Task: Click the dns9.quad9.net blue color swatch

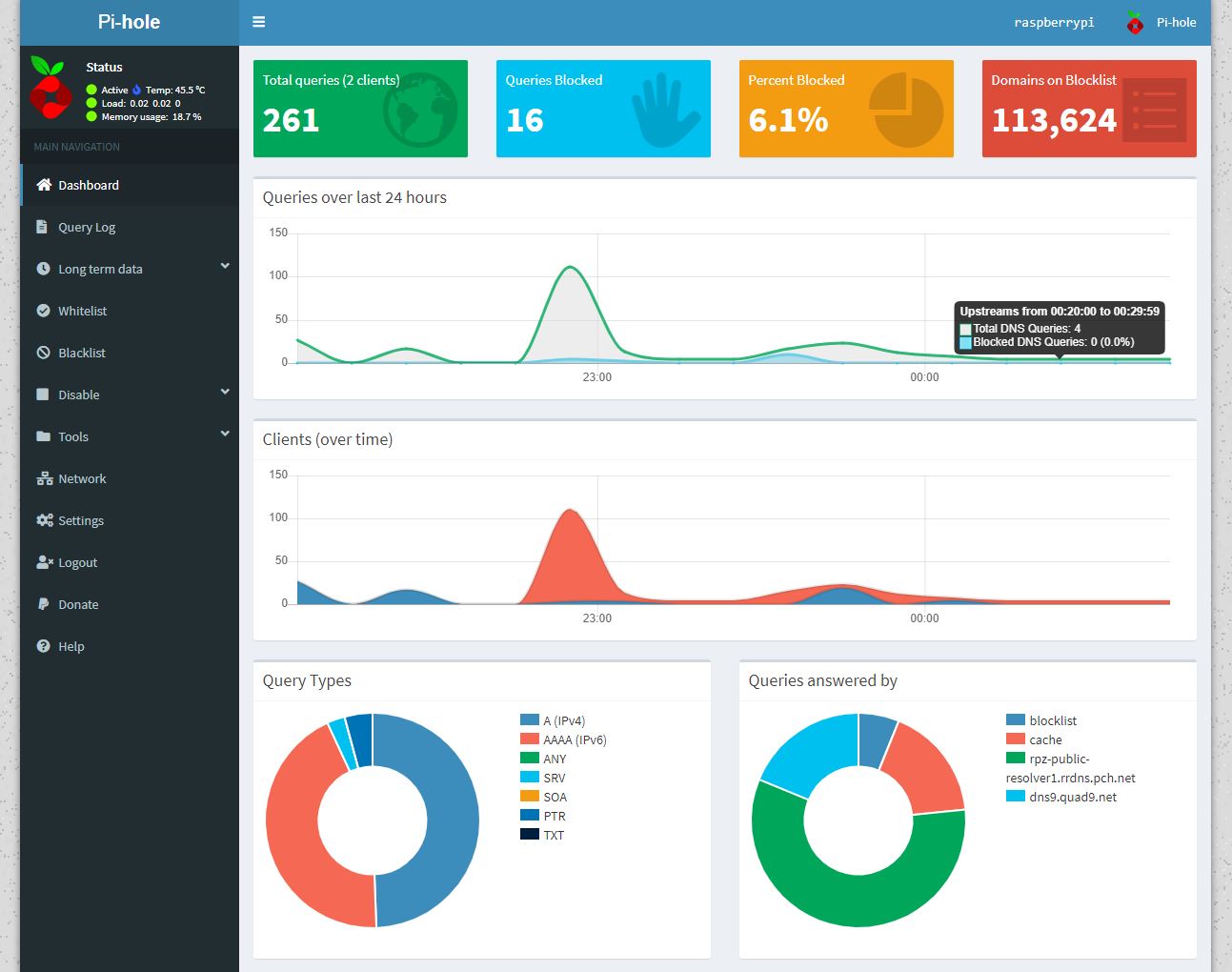Action: tap(1015, 797)
